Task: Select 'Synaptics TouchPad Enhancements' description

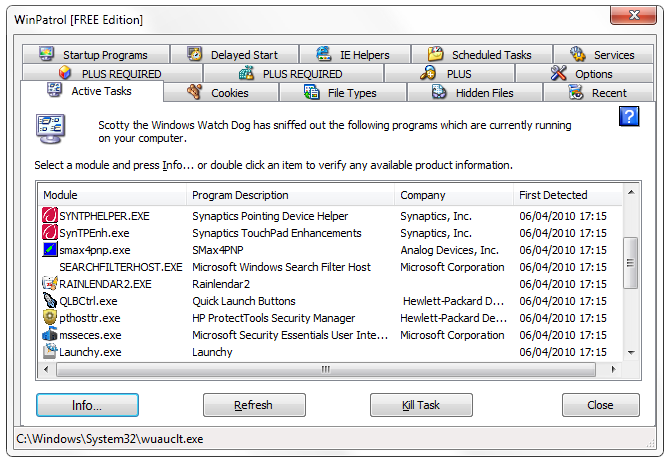Action: [x=276, y=233]
